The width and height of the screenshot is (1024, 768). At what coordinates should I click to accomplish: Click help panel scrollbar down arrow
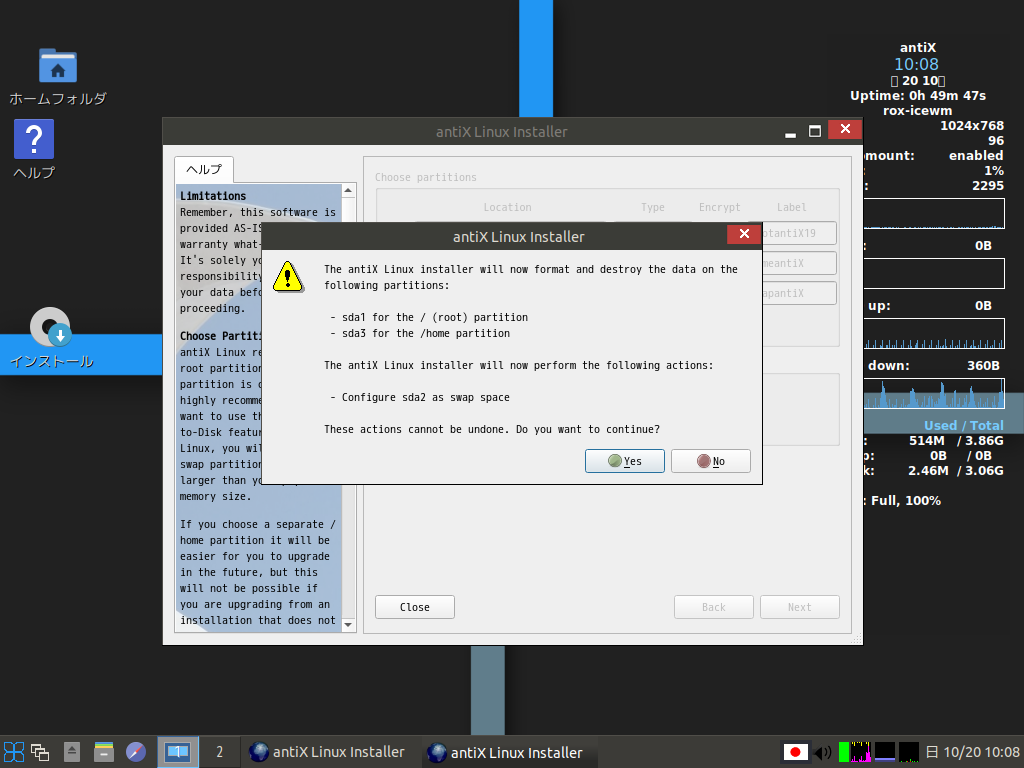pyautogui.click(x=348, y=625)
